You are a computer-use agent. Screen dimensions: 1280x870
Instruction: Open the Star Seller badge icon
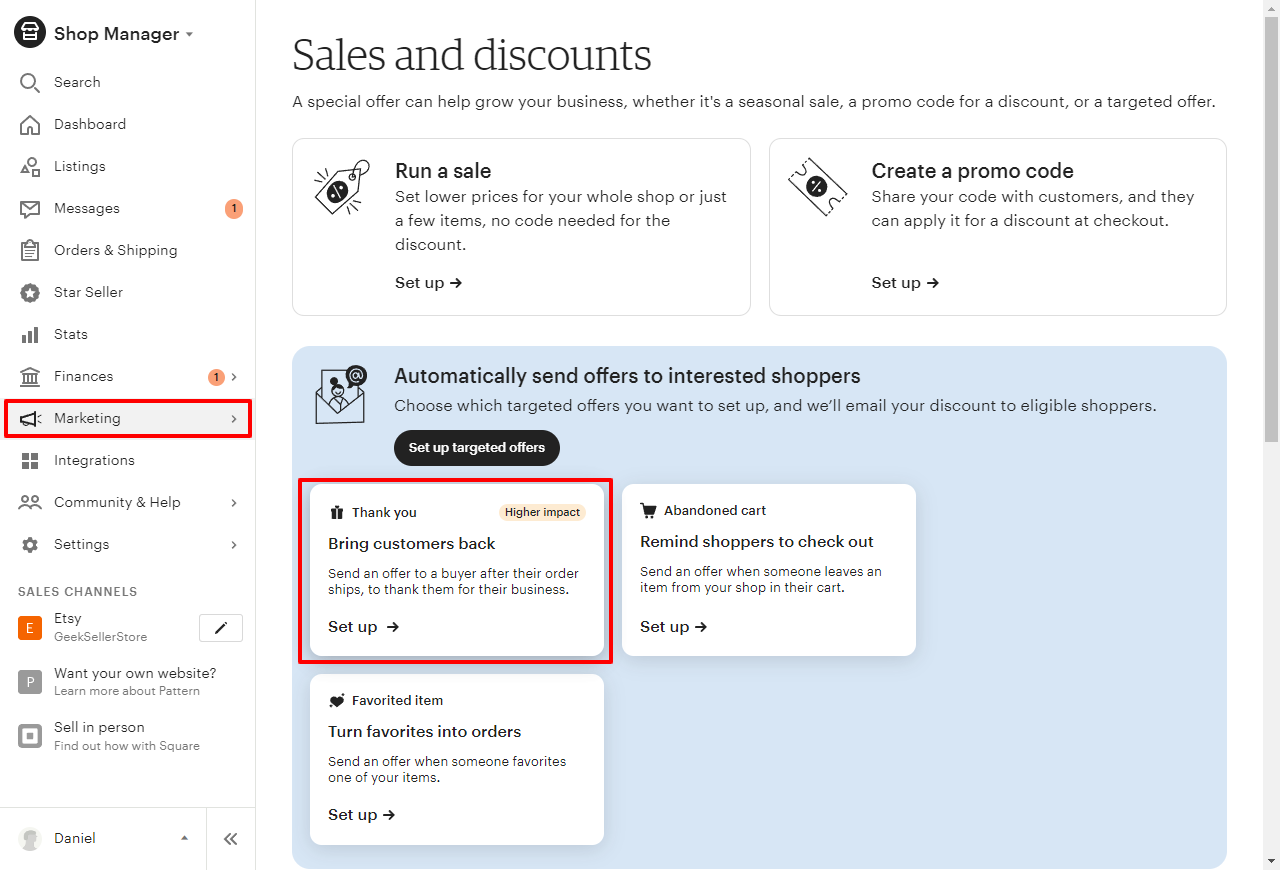(x=30, y=292)
